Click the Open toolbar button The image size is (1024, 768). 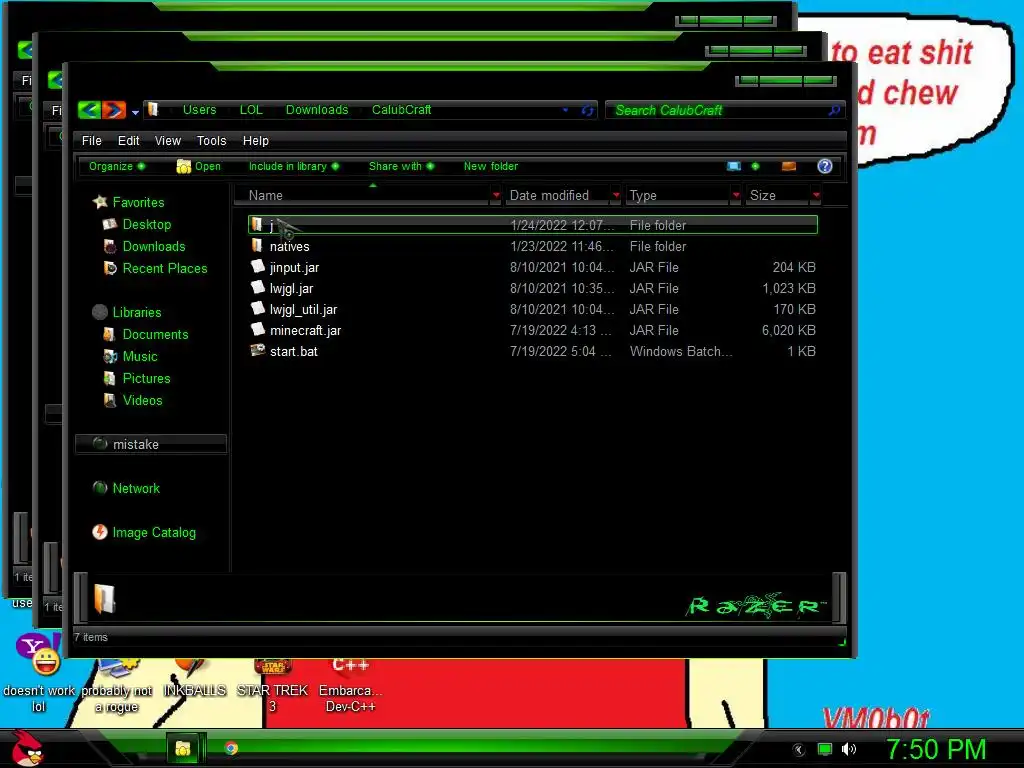199,166
